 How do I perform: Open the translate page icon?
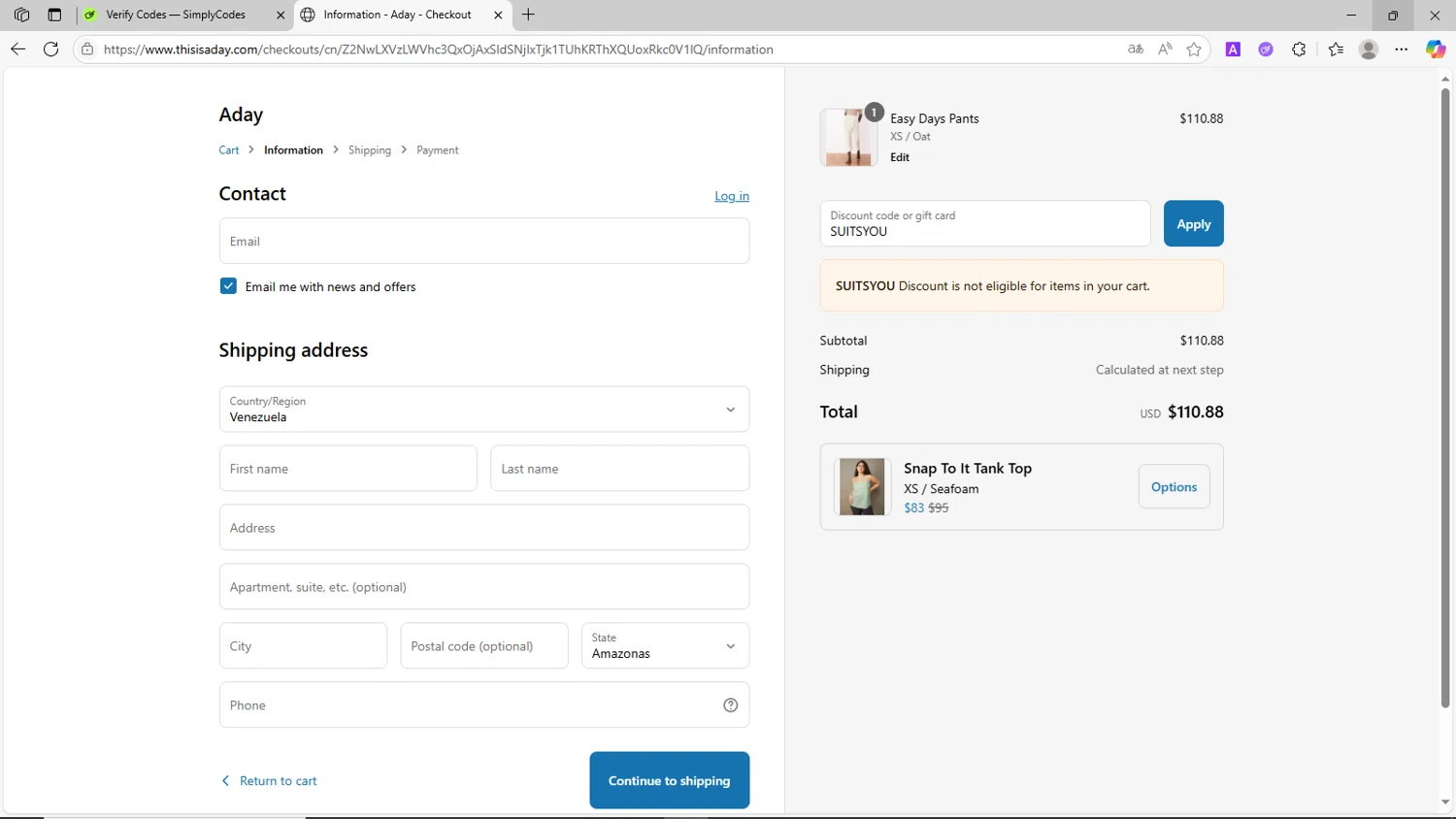1136,49
